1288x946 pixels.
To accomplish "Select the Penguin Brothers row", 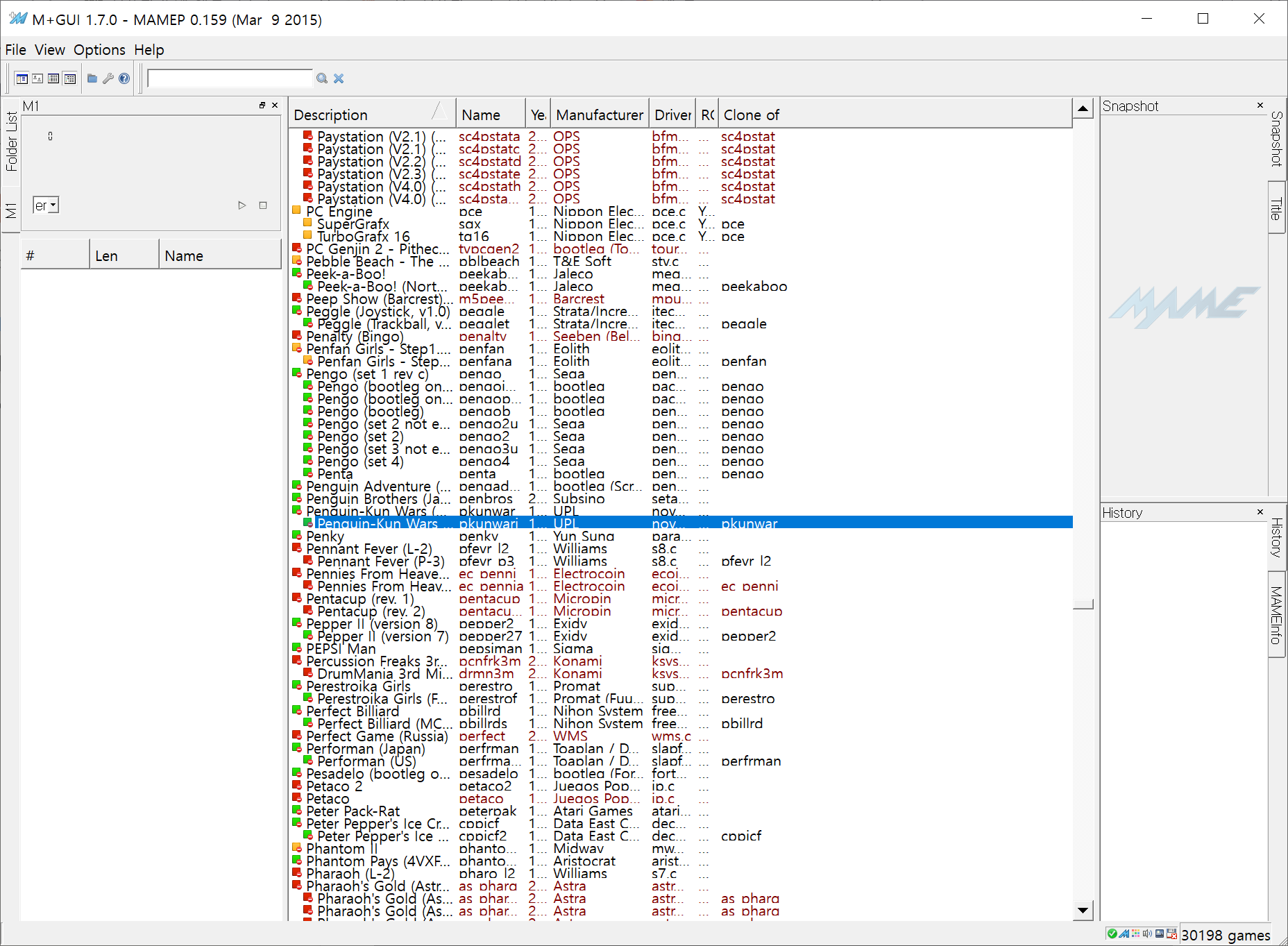I will [681, 499].
